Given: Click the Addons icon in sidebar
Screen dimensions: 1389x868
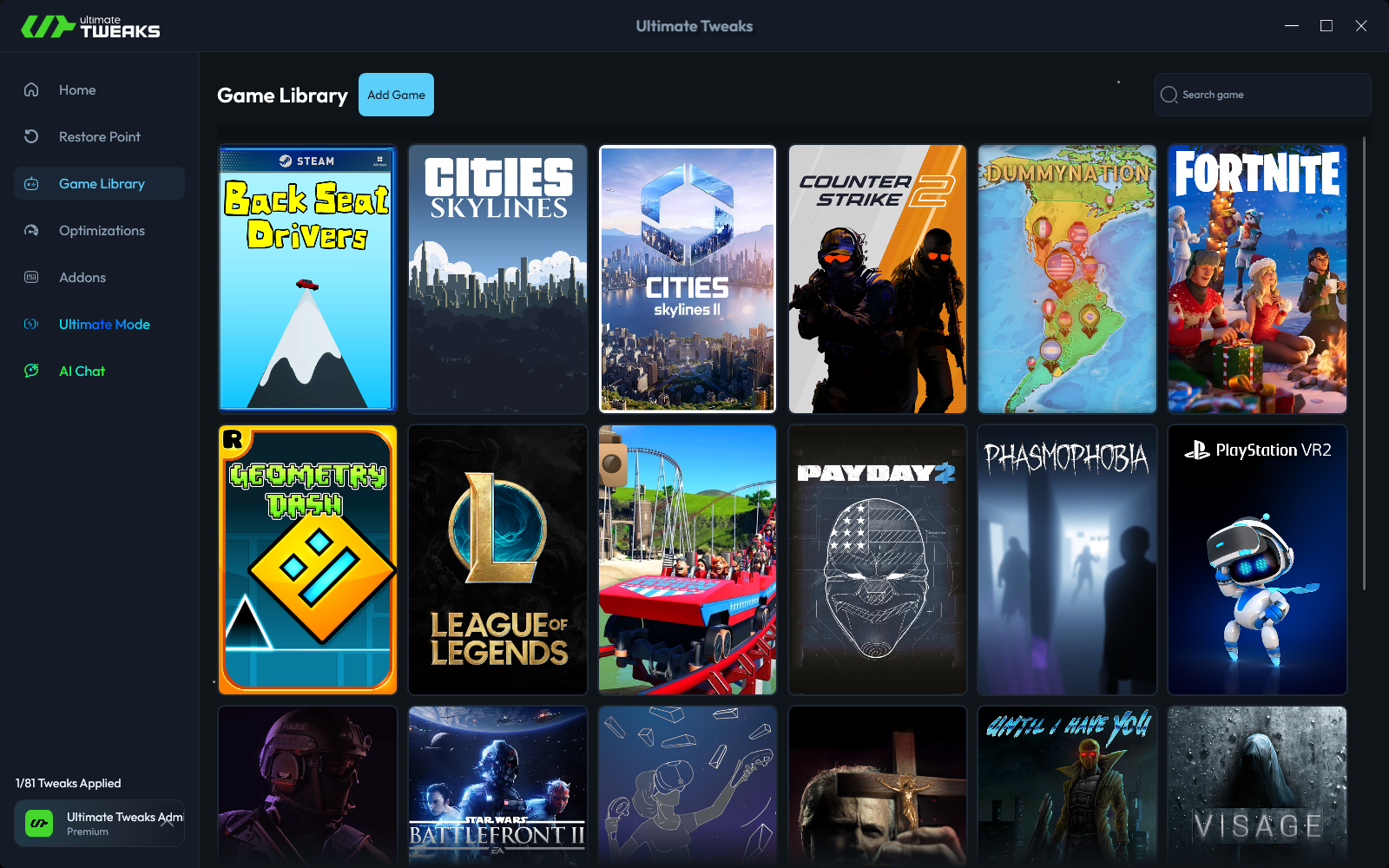Looking at the screenshot, I should click(31, 277).
